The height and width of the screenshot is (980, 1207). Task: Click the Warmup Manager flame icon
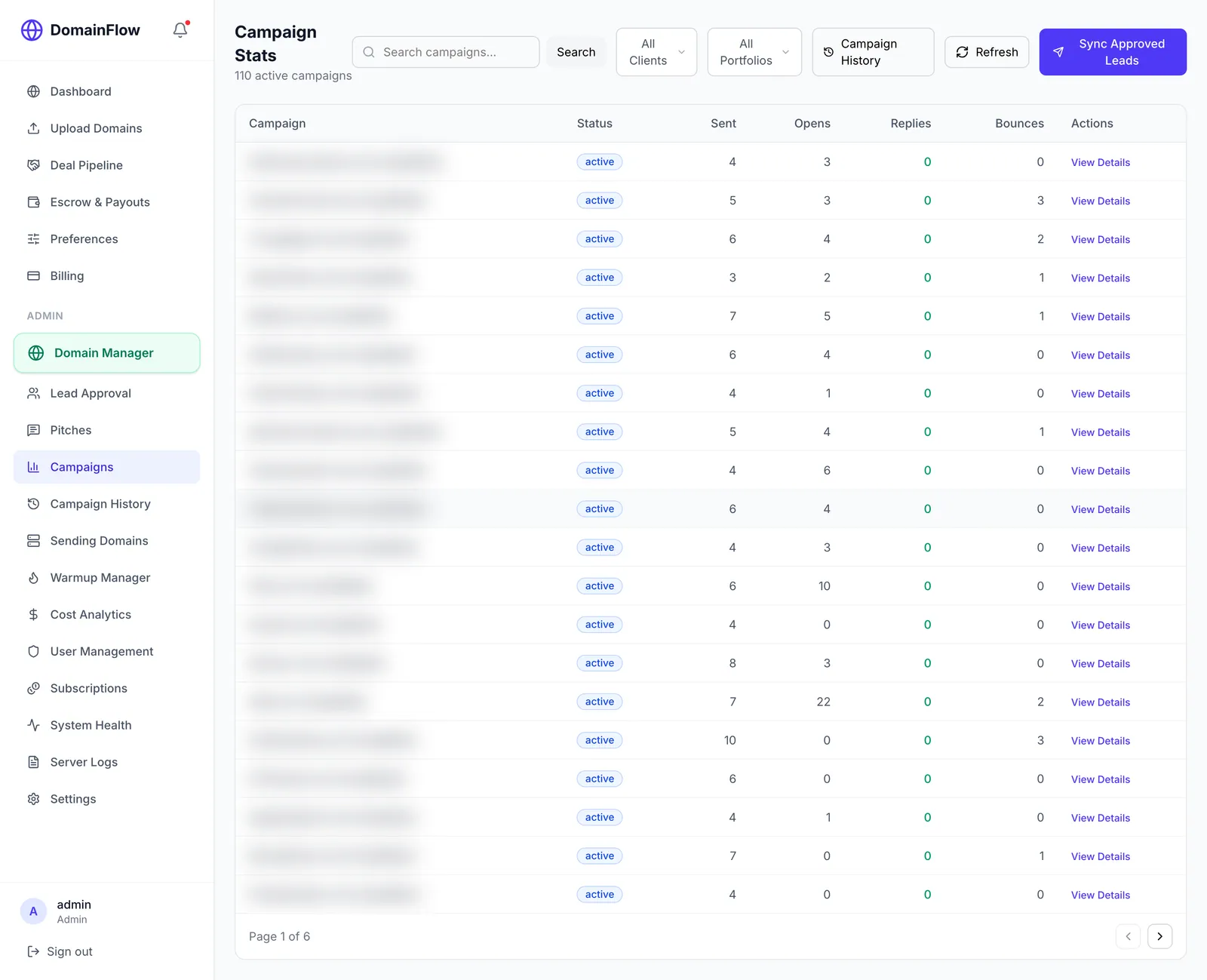click(x=33, y=578)
